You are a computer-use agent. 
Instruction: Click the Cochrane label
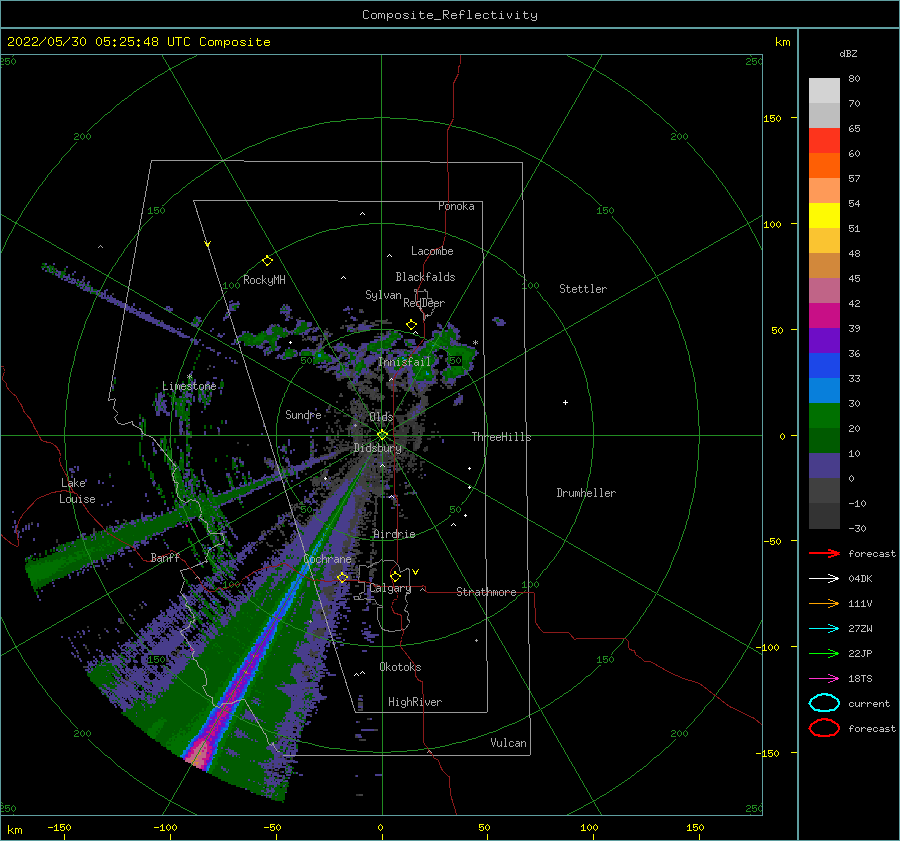click(x=327, y=559)
